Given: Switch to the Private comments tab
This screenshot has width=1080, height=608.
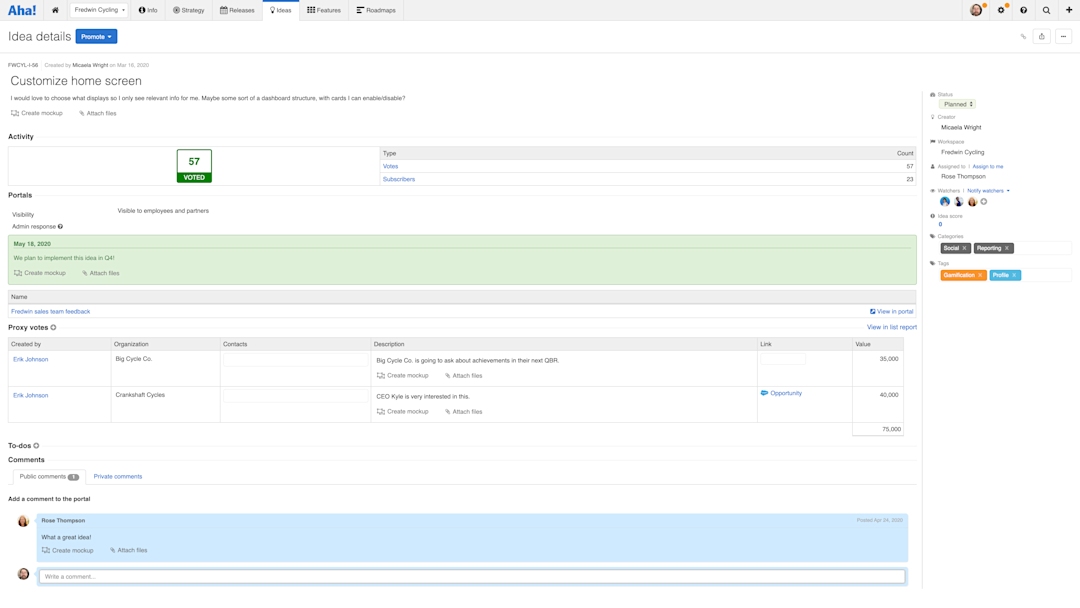Looking at the screenshot, I should [117, 476].
